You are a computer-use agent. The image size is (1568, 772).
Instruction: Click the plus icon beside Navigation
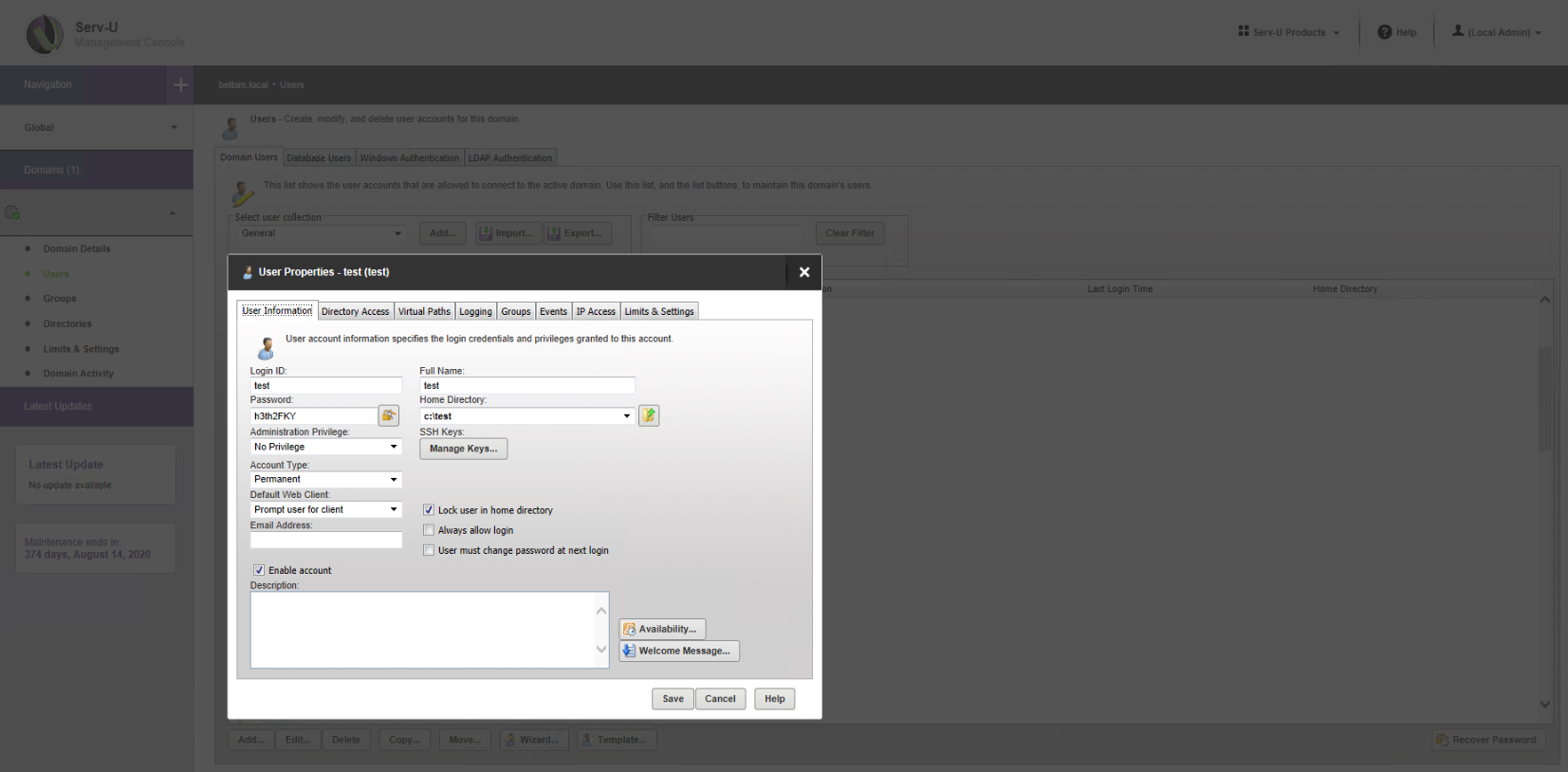click(x=180, y=85)
